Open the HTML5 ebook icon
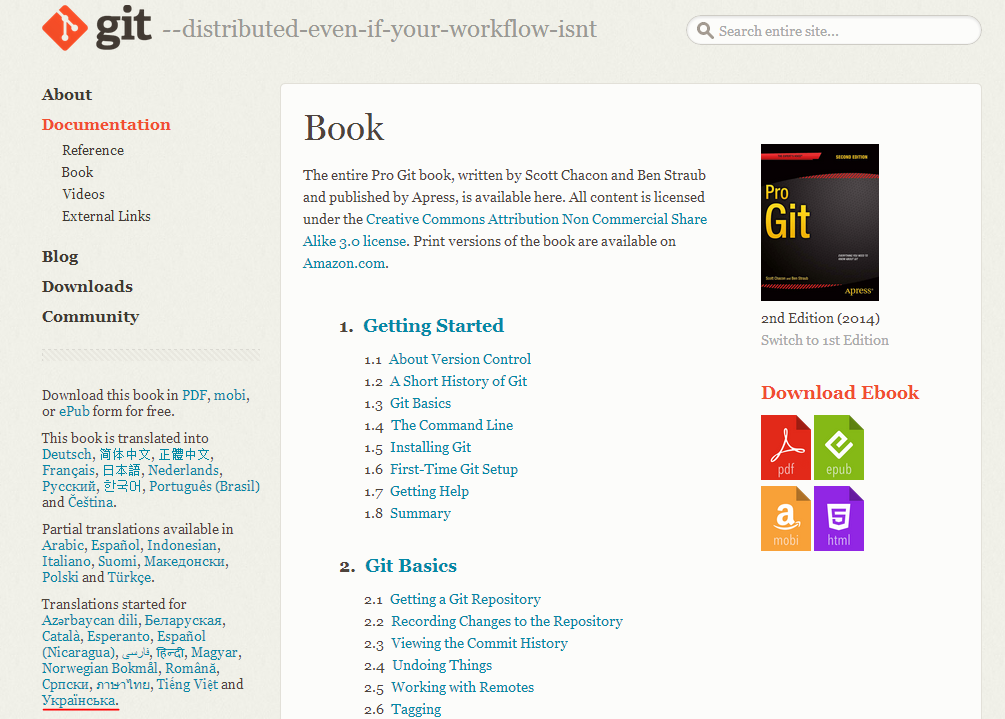The image size is (1005, 719). [838, 518]
